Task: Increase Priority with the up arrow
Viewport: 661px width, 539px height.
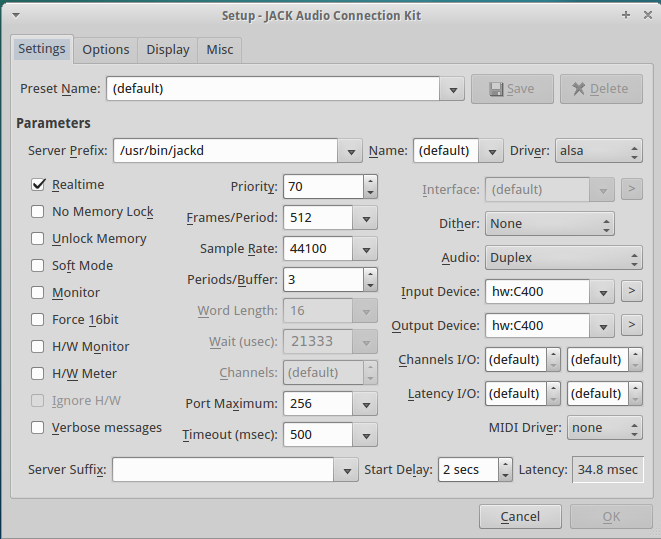Action: coord(370,181)
